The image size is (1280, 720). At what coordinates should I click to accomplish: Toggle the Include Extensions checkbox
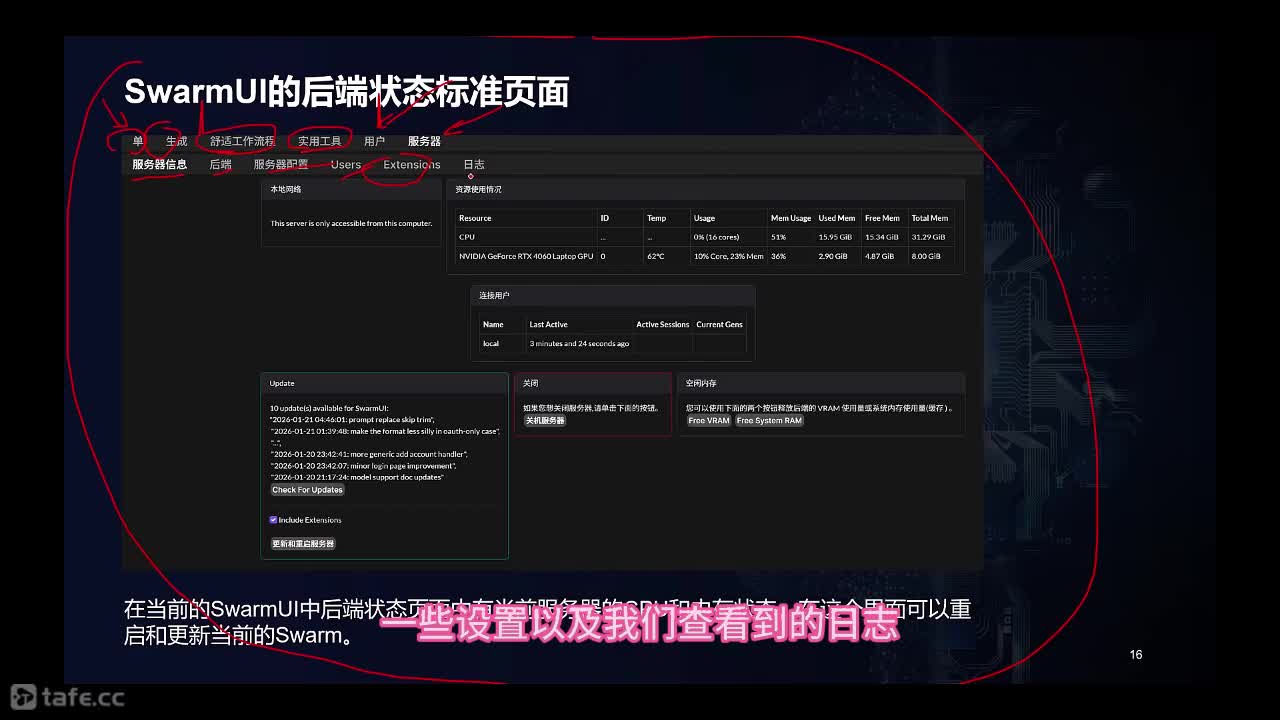(273, 520)
